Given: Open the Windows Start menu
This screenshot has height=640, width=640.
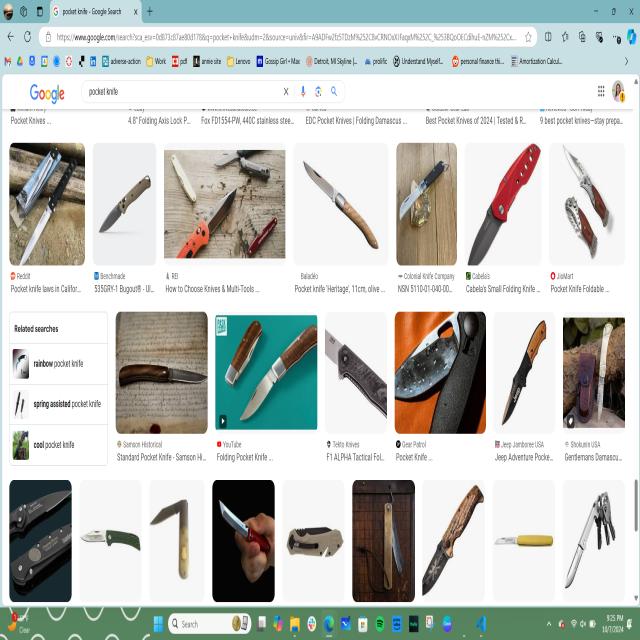Looking at the screenshot, I should (158, 624).
